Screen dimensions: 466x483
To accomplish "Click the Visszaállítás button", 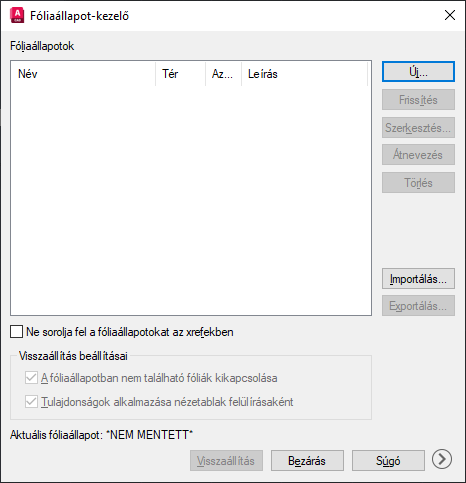I will 226,461.
